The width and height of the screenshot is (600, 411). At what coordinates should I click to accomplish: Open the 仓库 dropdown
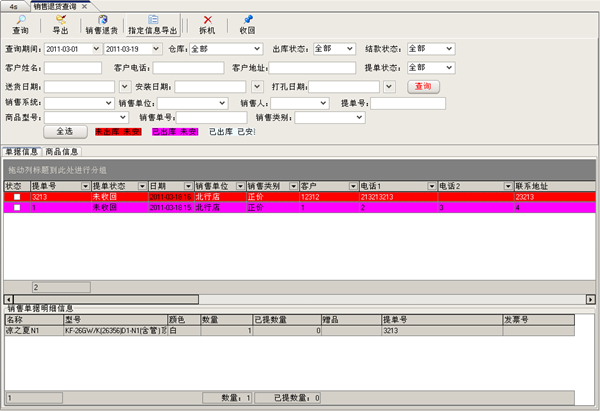[256, 48]
